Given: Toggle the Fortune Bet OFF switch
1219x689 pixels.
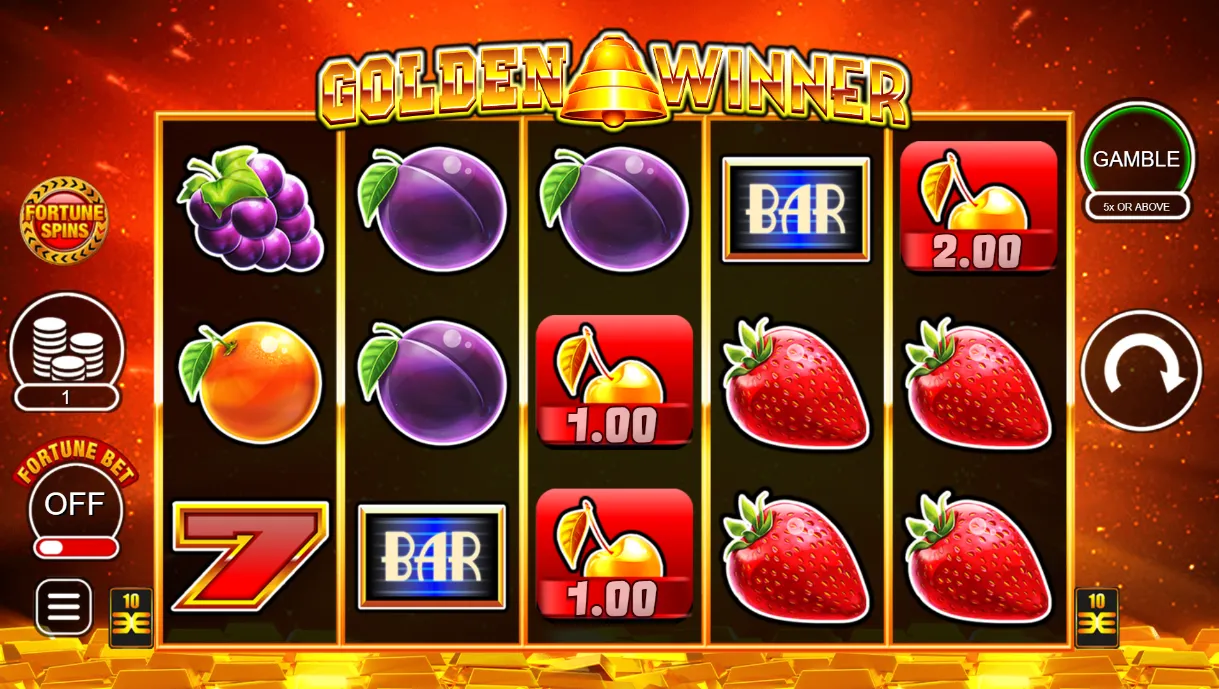Looking at the screenshot, I should click(x=75, y=503).
